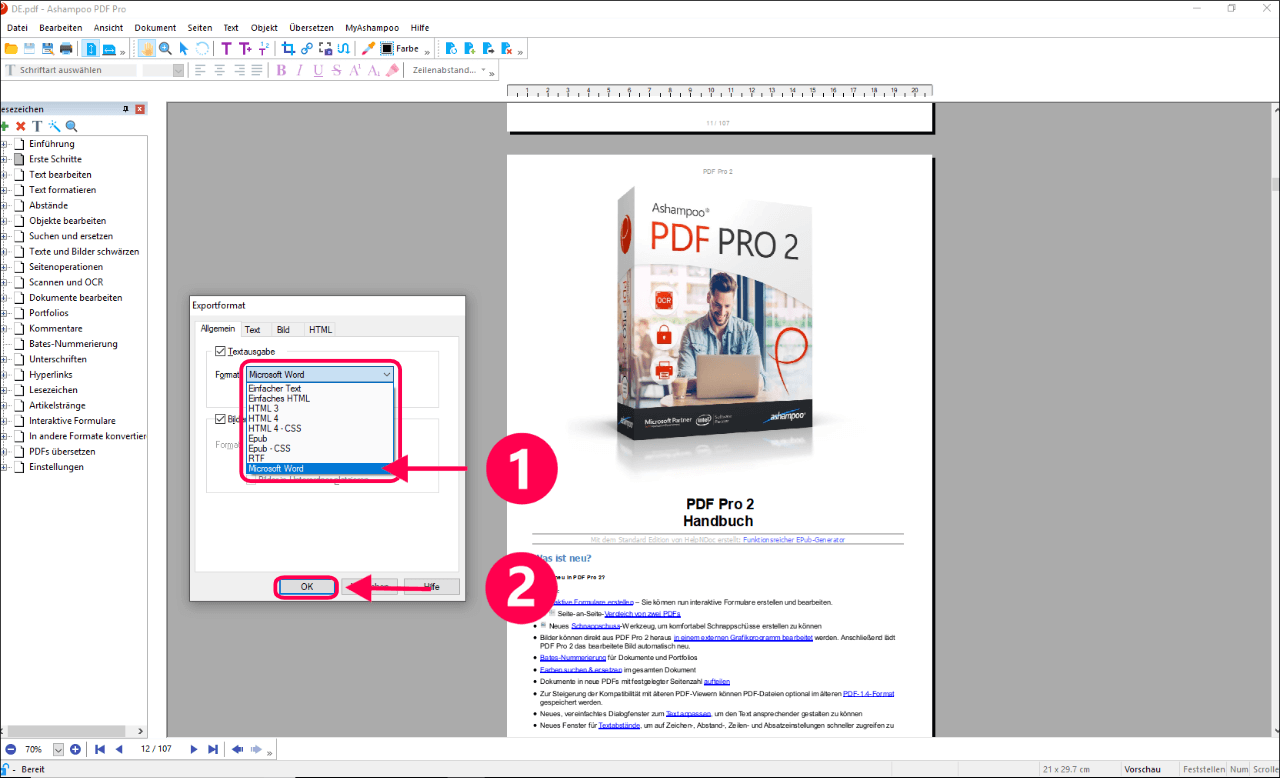Jump to the last page

212,749
